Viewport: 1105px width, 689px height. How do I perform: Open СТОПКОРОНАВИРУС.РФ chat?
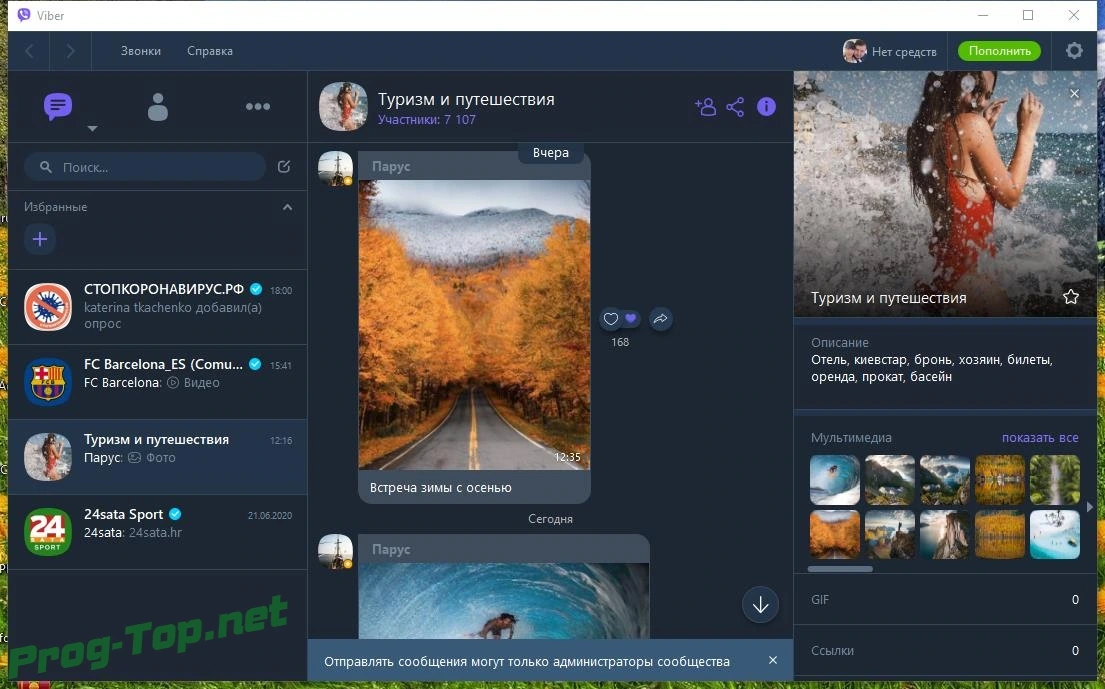pyautogui.click(x=158, y=307)
